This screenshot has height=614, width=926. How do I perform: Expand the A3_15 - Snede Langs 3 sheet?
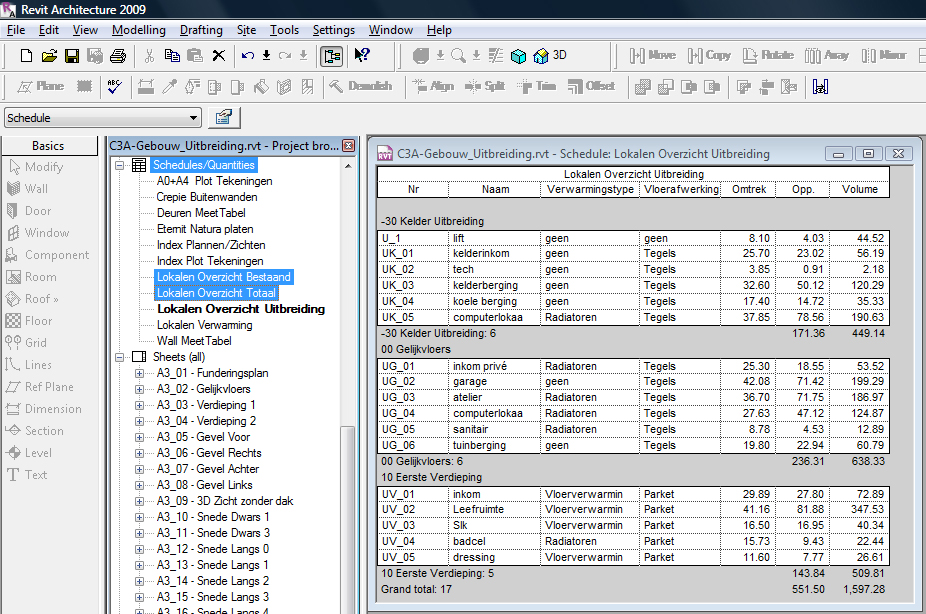pyautogui.click(x=139, y=597)
